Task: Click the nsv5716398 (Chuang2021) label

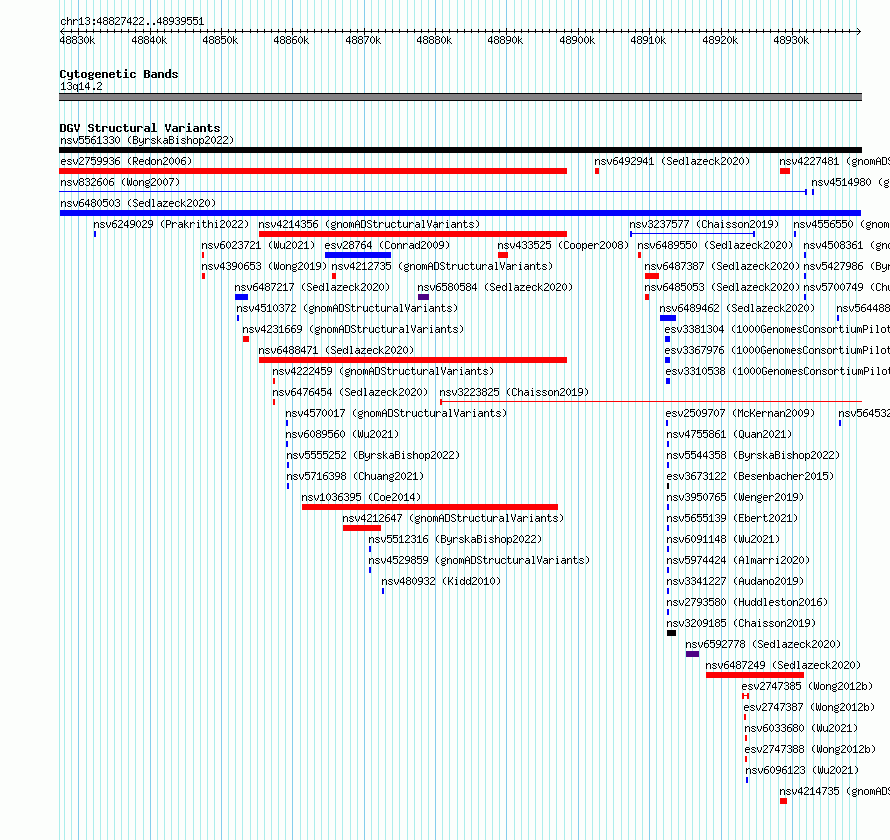Action: pyautogui.click(x=355, y=476)
